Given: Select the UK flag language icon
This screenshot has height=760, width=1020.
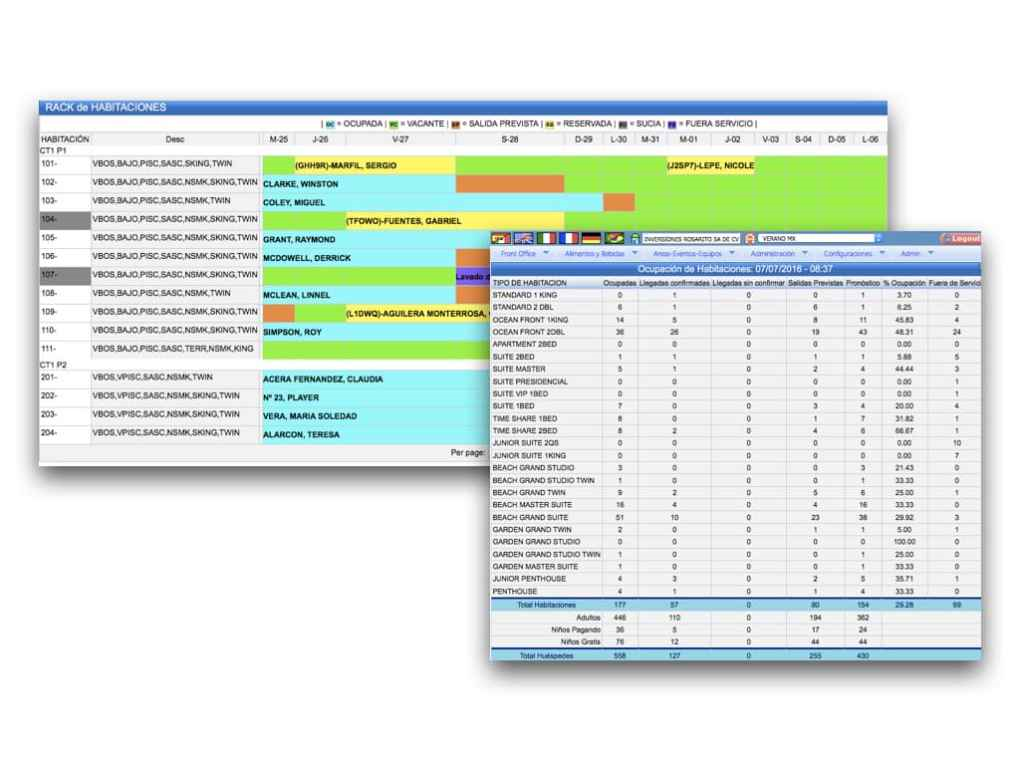Looking at the screenshot, I should point(523,239).
